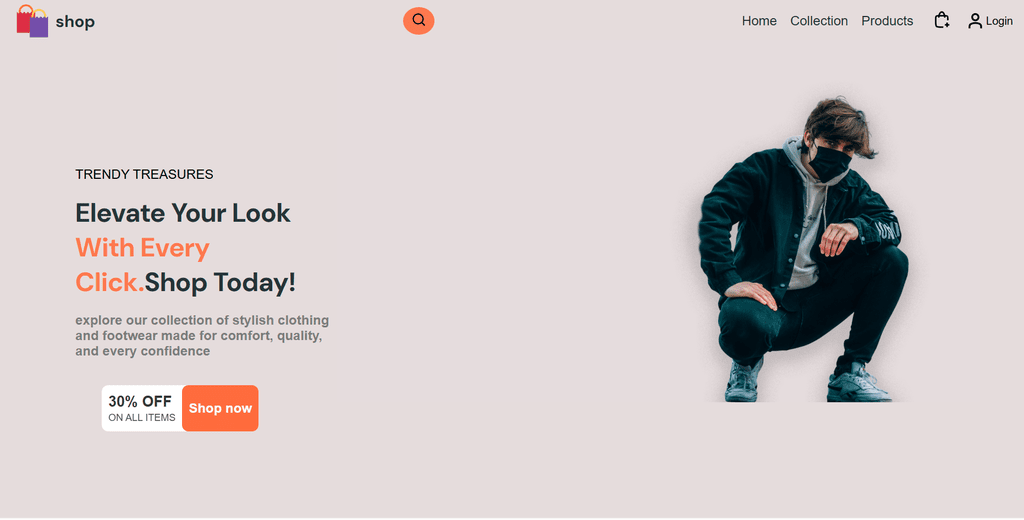Image resolution: width=1024 pixels, height=520 pixels.
Task: Click the orange 'With Every' text
Action: [x=142, y=248]
